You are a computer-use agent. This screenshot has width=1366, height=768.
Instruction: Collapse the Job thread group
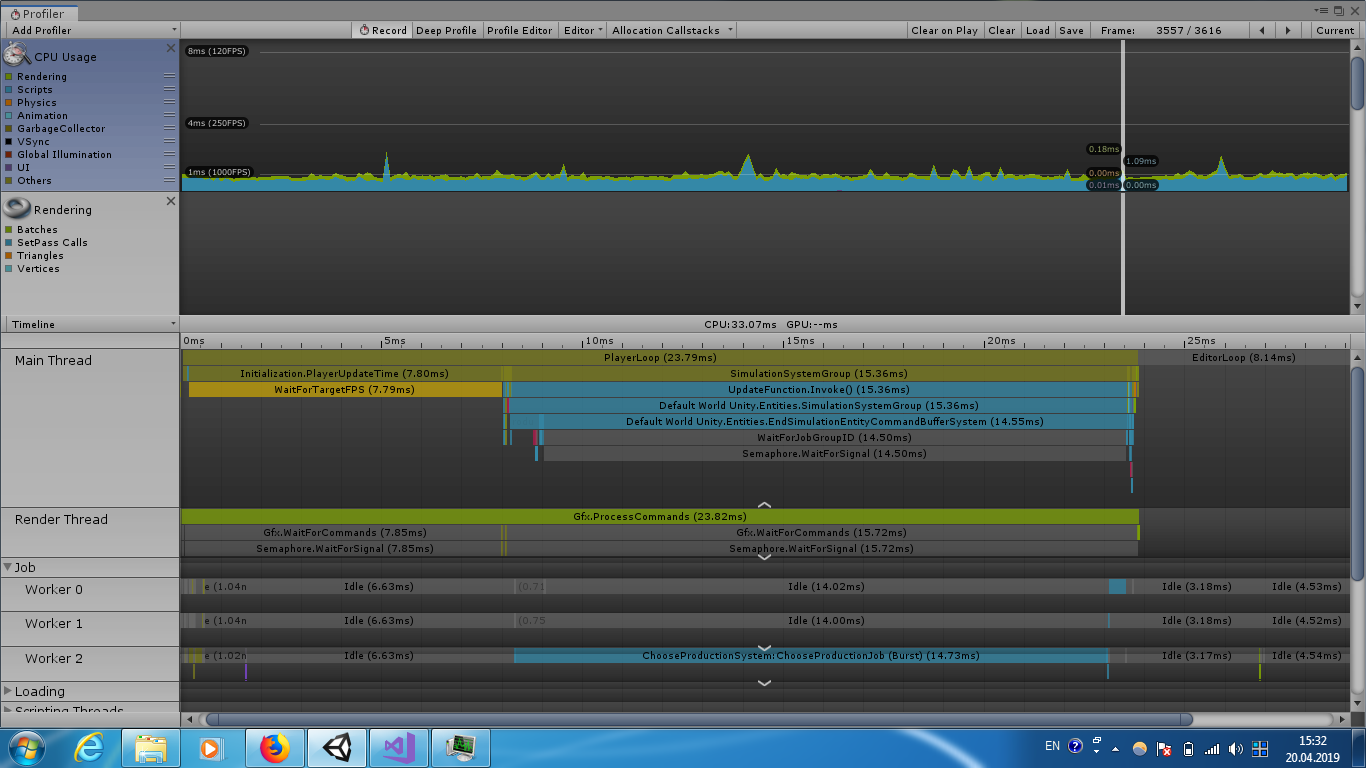(x=8, y=567)
